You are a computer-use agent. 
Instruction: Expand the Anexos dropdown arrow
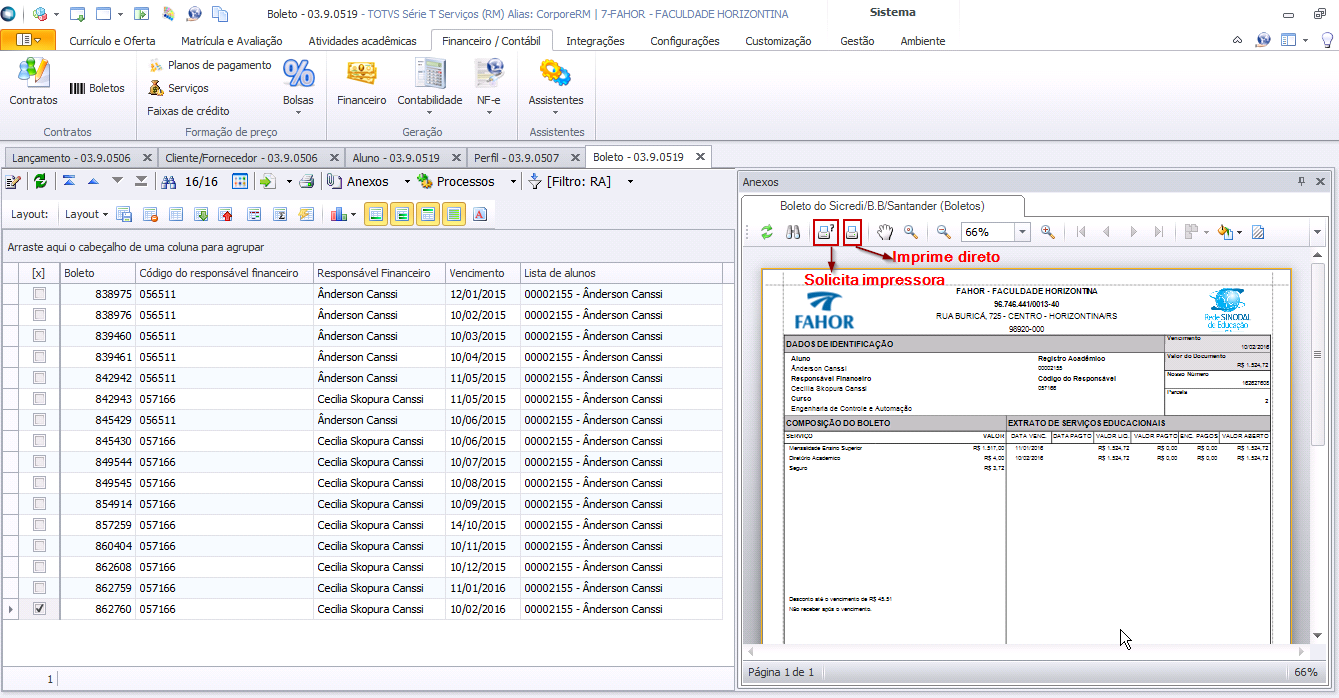pyautogui.click(x=407, y=182)
